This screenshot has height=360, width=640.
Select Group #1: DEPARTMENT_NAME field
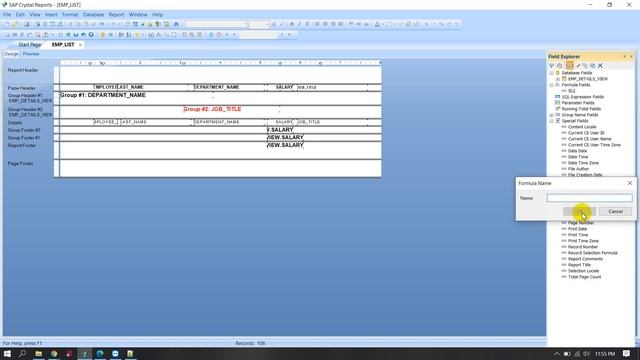point(103,95)
